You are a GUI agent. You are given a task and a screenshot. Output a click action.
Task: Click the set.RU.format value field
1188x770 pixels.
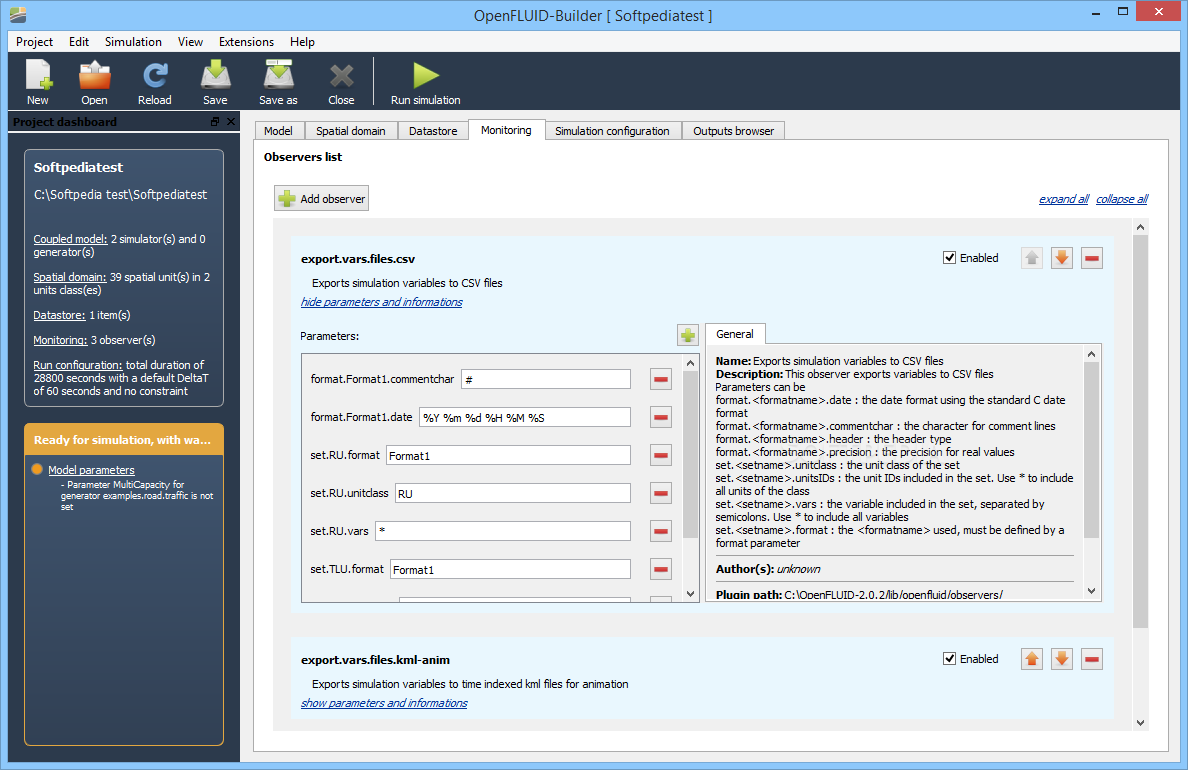[508, 455]
